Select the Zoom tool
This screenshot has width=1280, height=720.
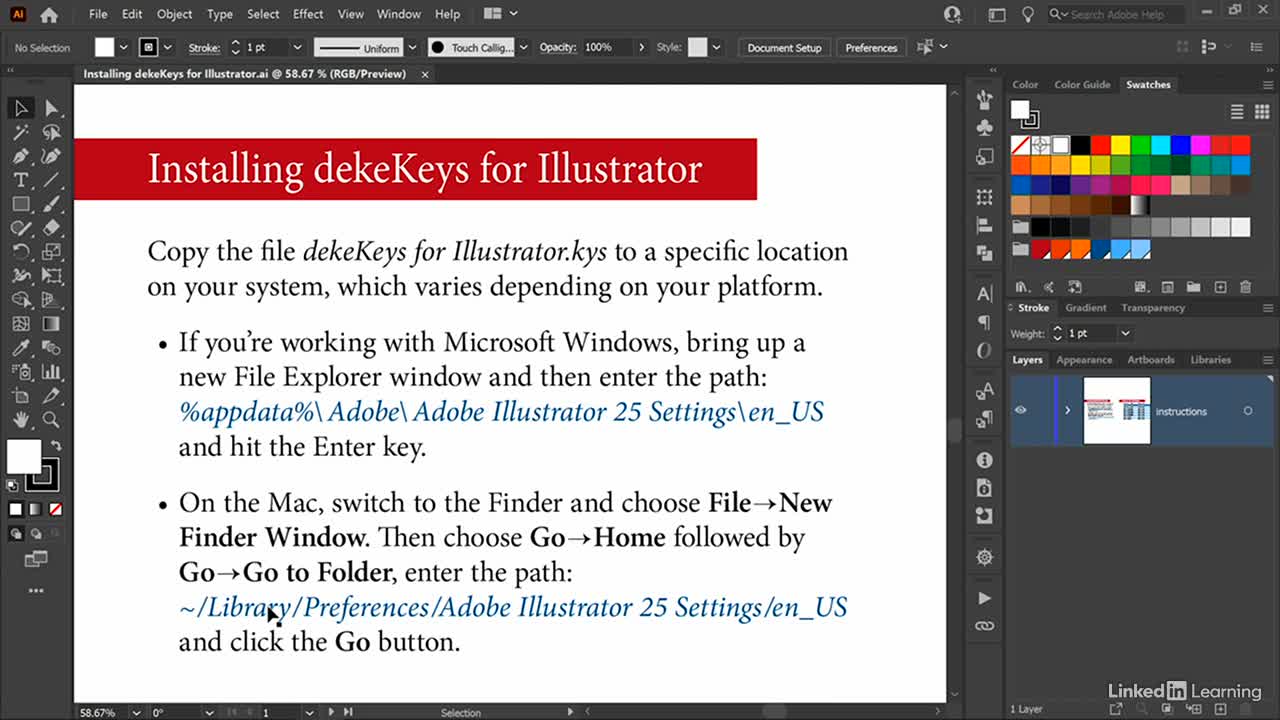click(51, 420)
